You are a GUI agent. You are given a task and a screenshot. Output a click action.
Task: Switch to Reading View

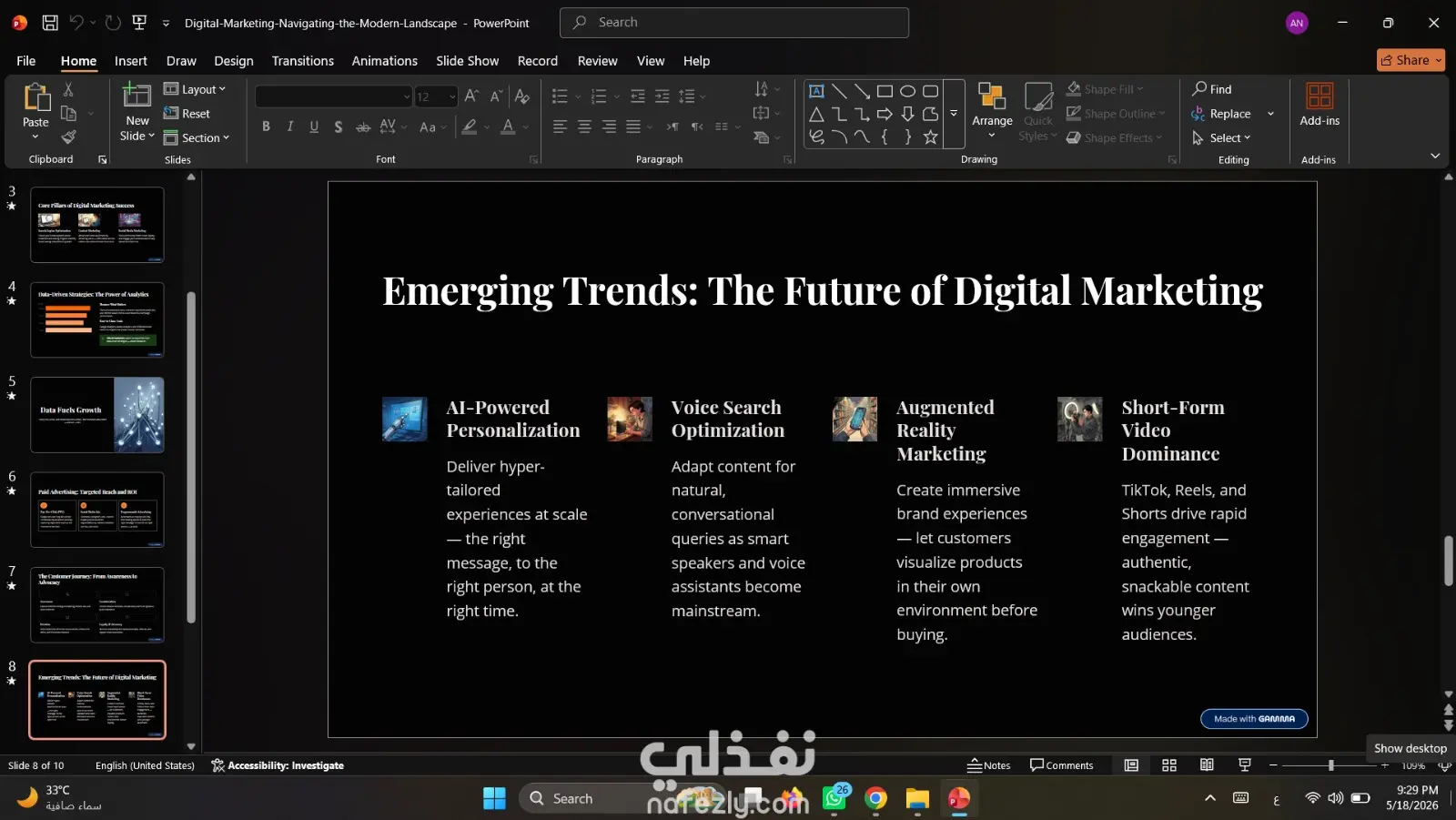[1207, 765]
